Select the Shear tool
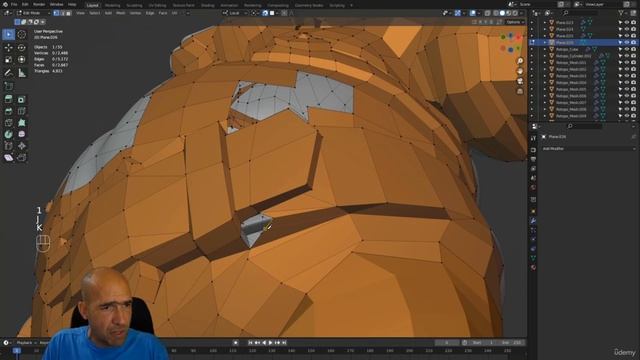Image resolution: width=640 pixels, height=360 pixels. tap(9, 158)
